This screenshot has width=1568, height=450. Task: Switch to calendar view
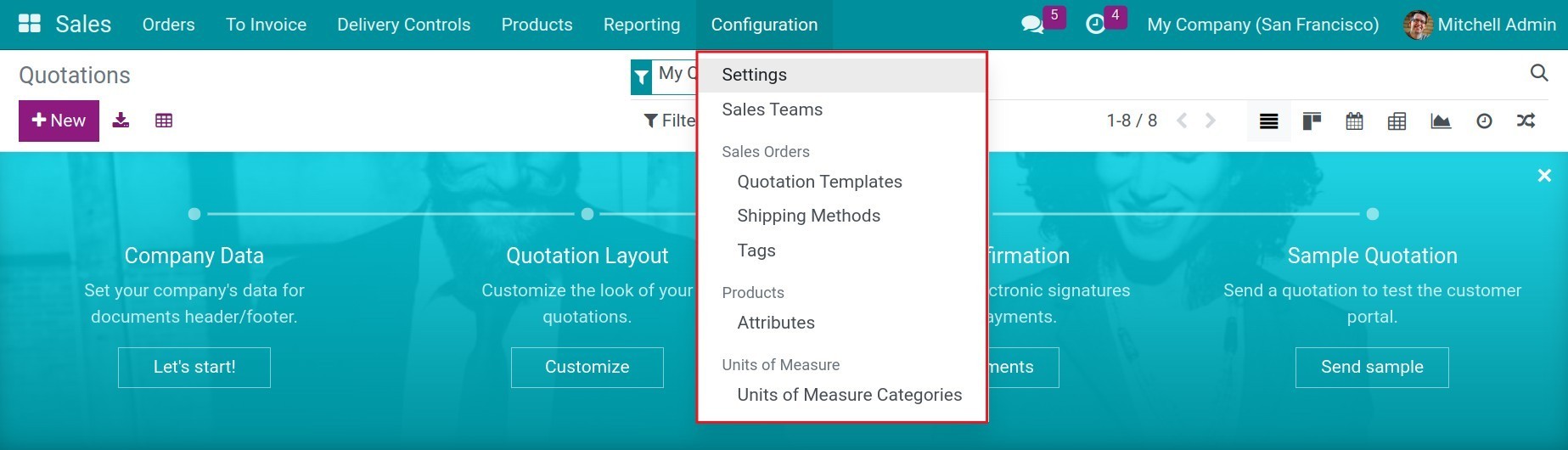click(x=1354, y=121)
